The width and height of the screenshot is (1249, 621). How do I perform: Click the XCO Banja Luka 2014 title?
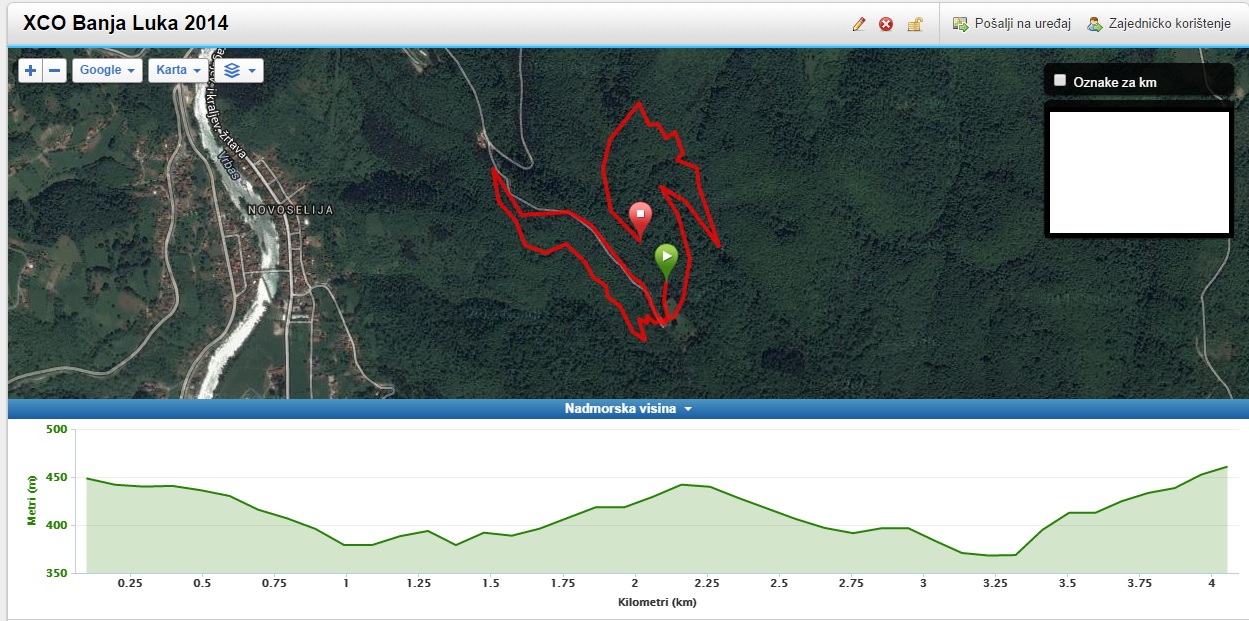[x=126, y=23]
